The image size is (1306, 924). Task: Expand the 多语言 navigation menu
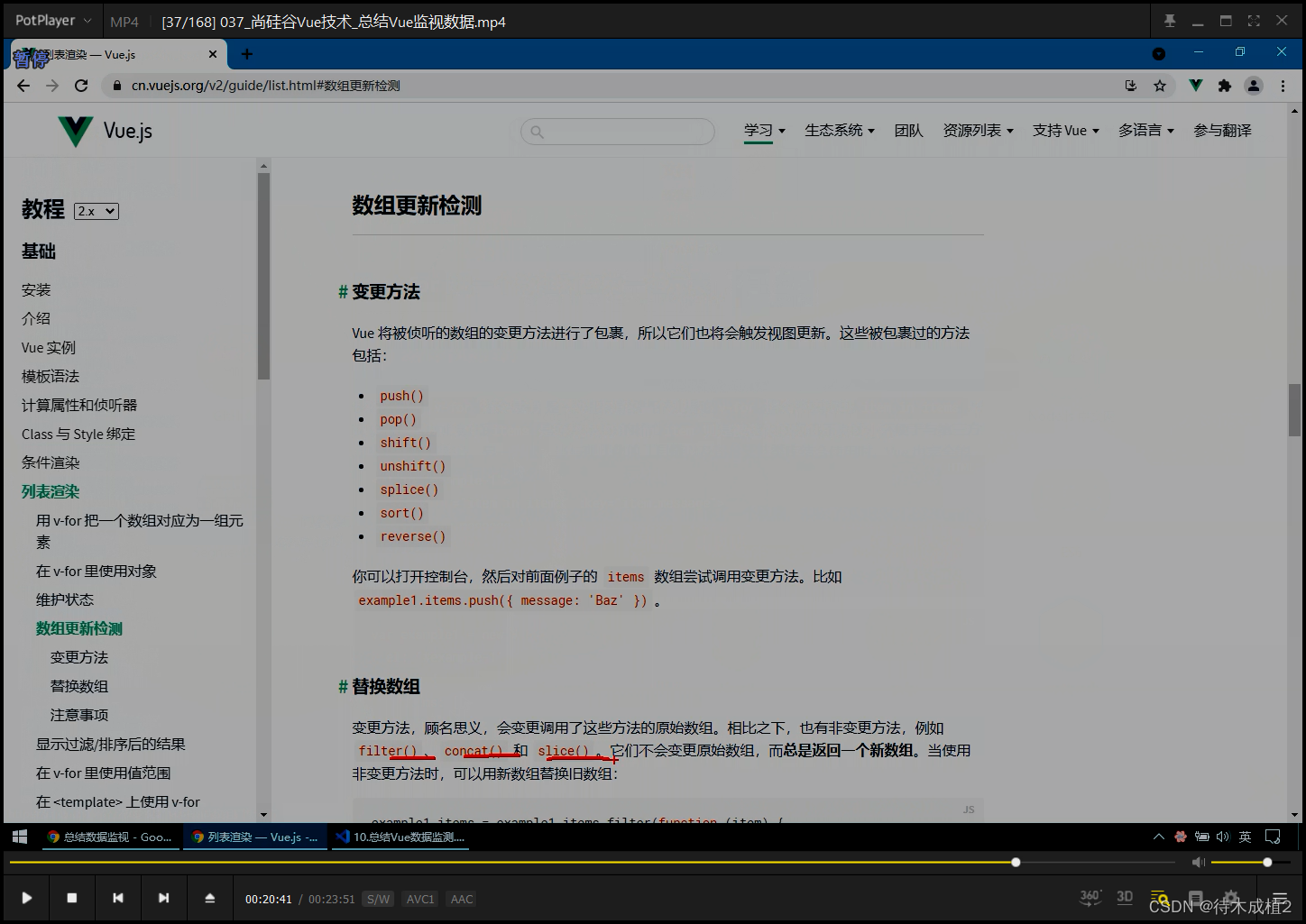point(1146,131)
